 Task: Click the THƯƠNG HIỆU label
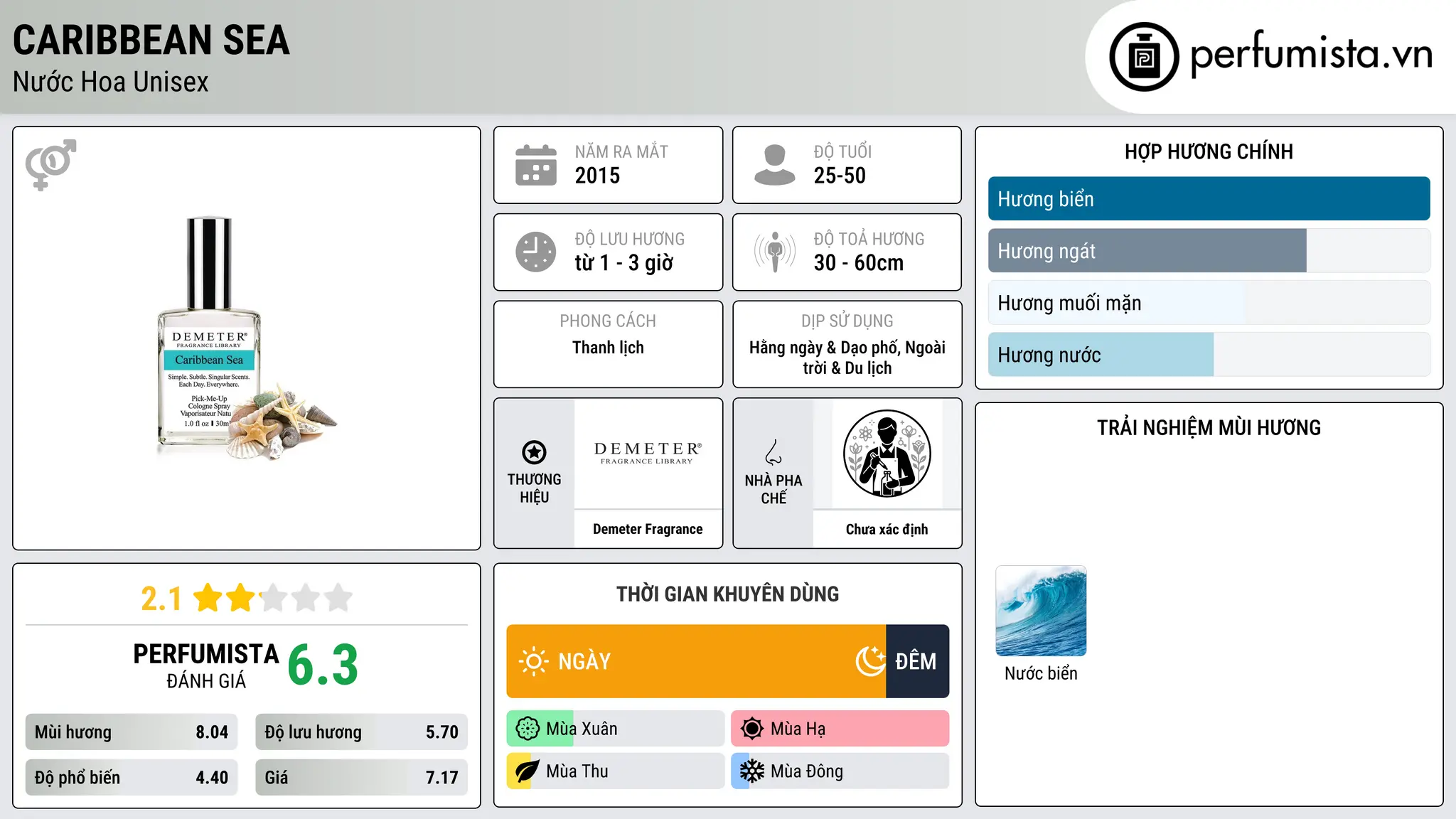534,488
